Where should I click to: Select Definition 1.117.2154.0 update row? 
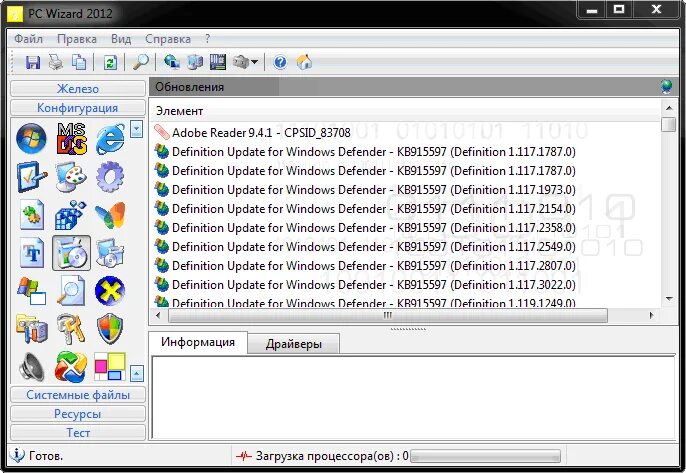click(365, 209)
